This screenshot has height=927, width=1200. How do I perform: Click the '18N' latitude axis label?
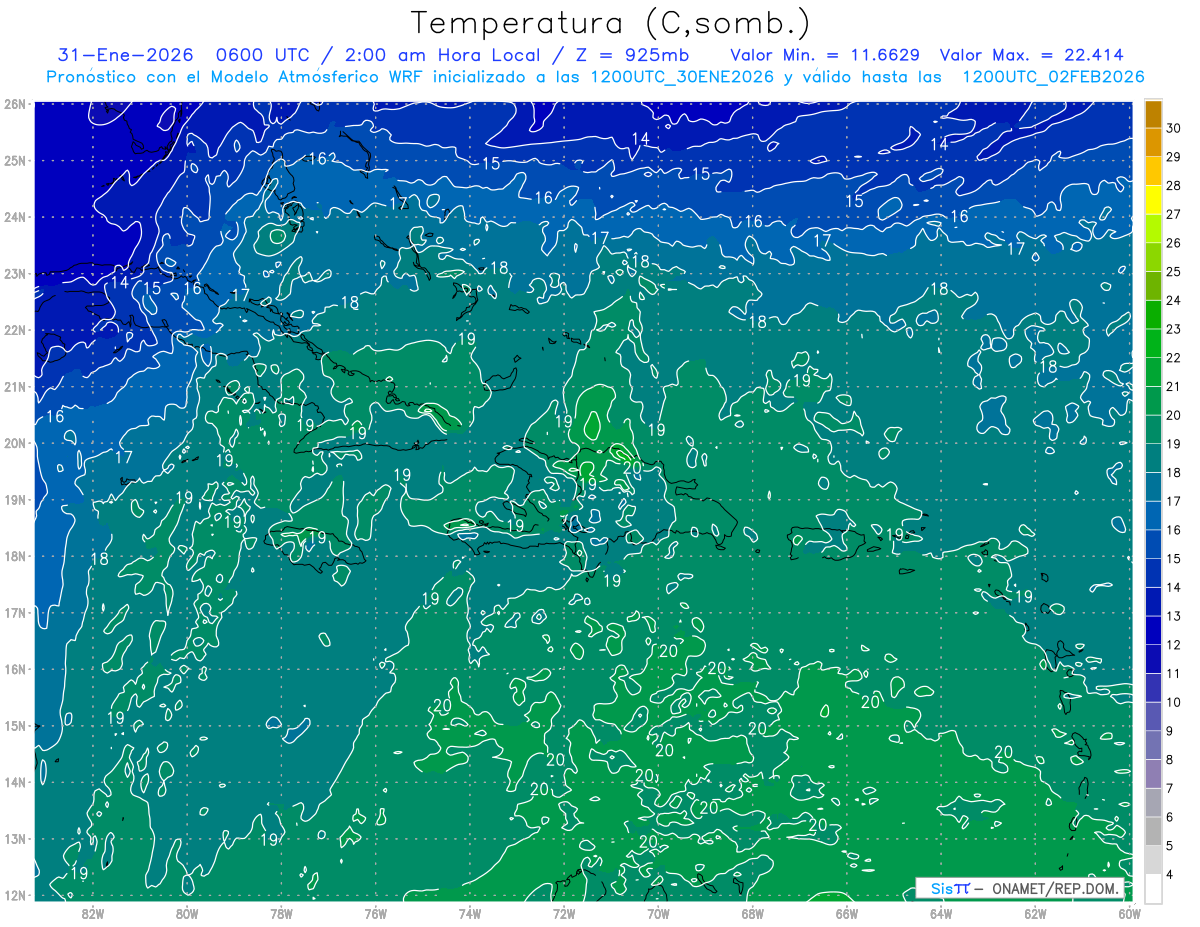tap(16, 556)
